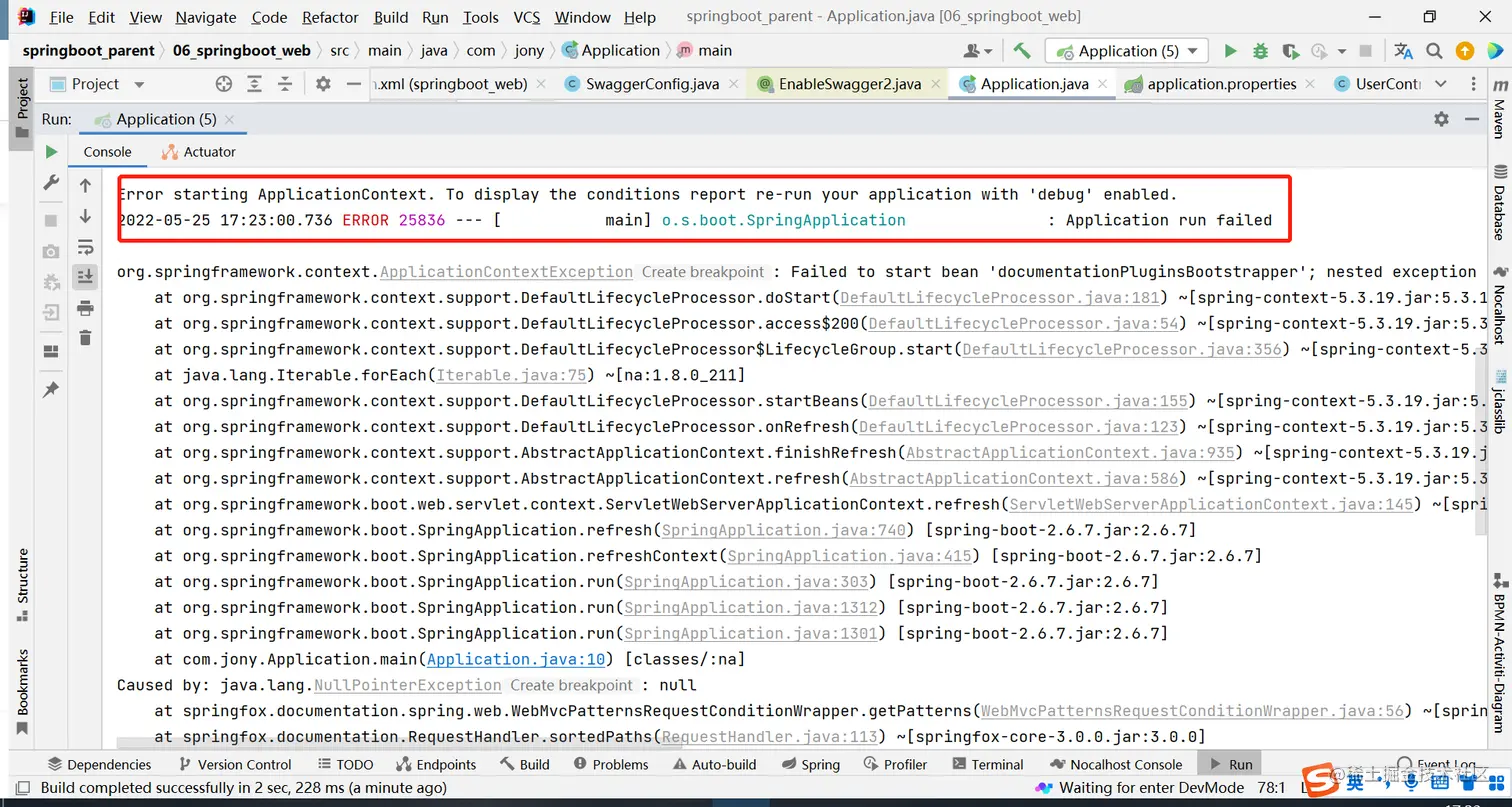Click the stop square in Run panel sidebar

coord(51,220)
